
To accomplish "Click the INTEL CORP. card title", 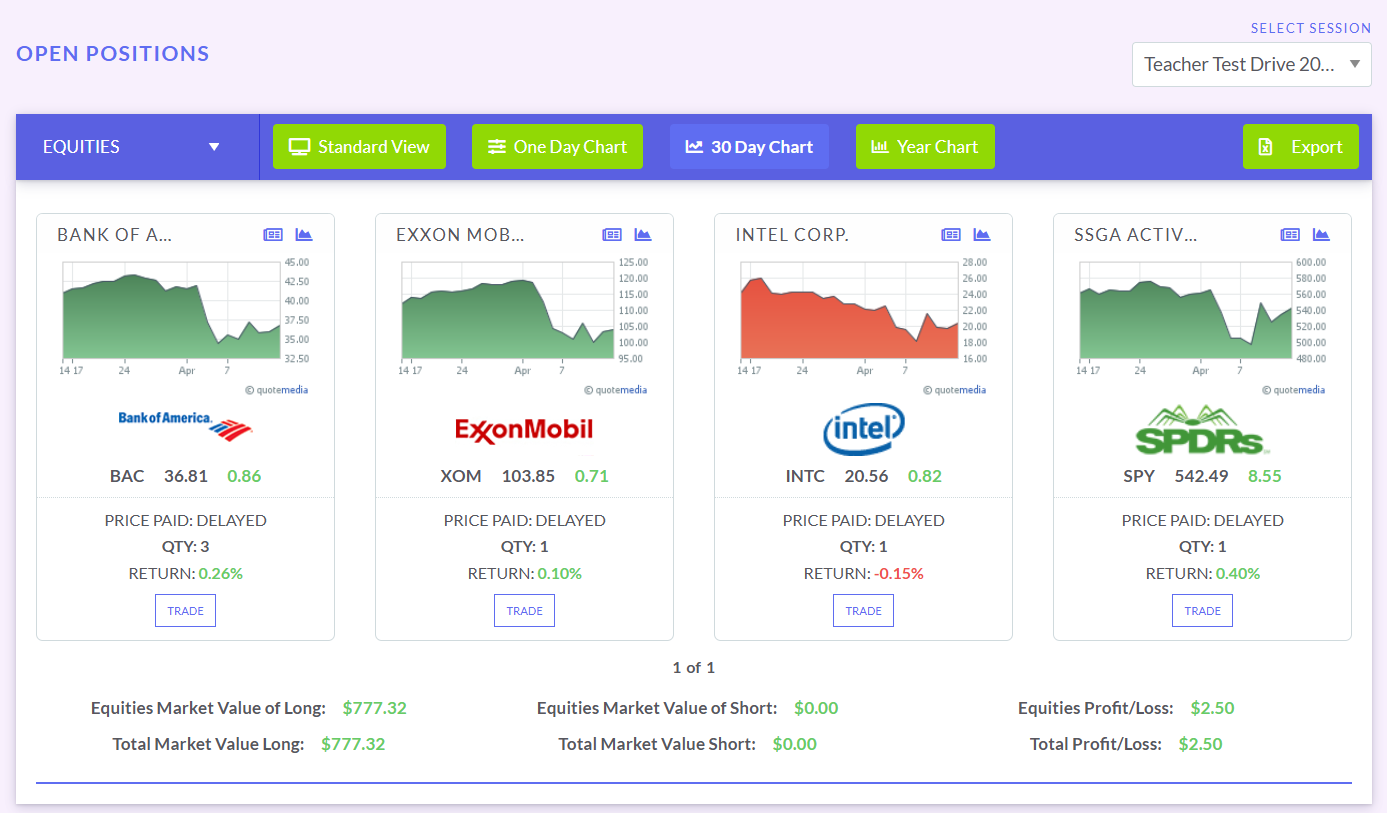I will [792, 235].
